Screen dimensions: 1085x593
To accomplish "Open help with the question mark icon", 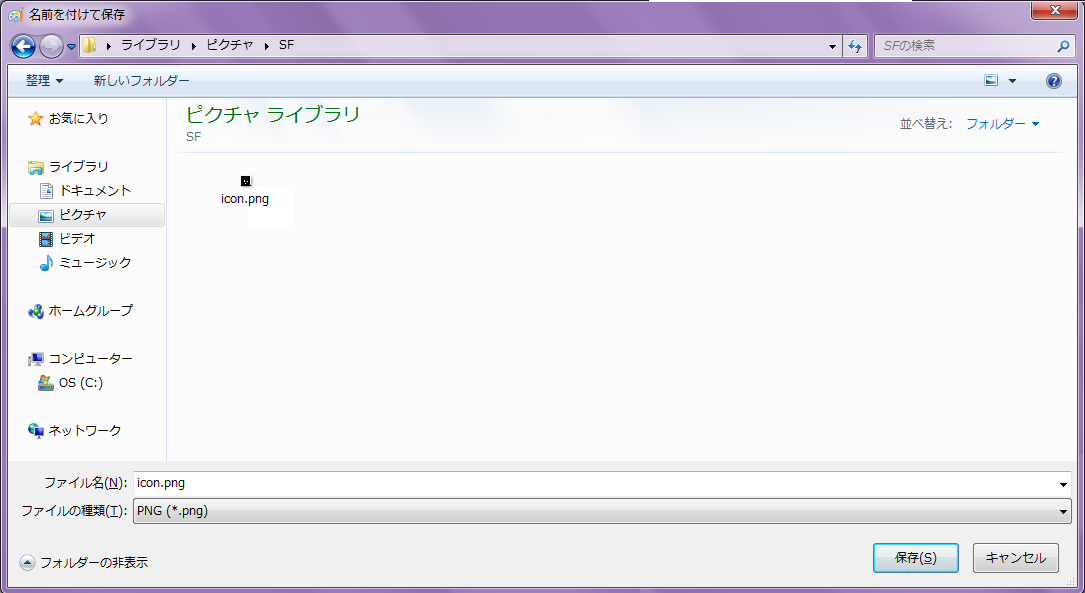I will pos(1053,81).
